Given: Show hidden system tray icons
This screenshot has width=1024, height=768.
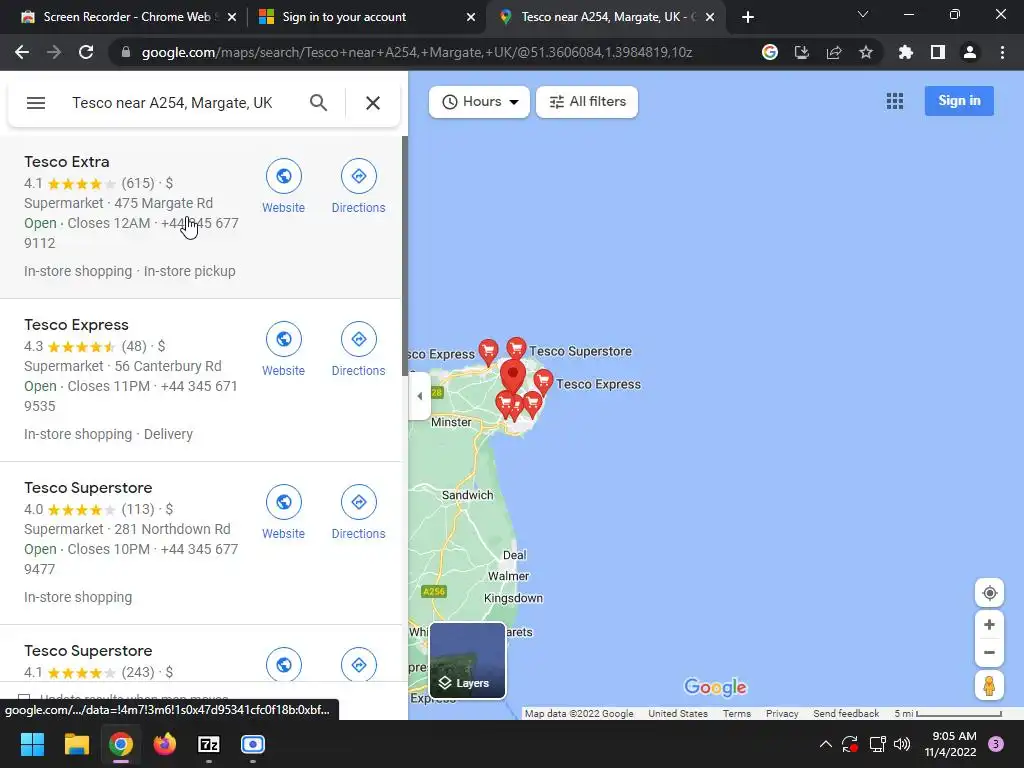Looking at the screenshot, I should pos(825,744).
